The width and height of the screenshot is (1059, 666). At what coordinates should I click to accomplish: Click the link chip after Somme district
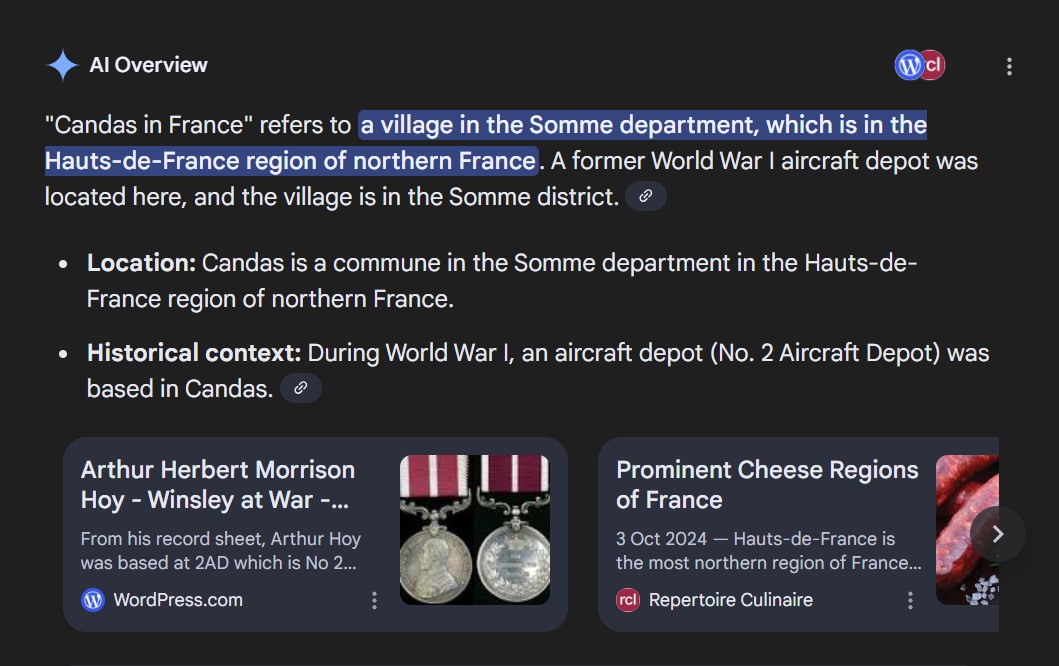click(646, 196)
